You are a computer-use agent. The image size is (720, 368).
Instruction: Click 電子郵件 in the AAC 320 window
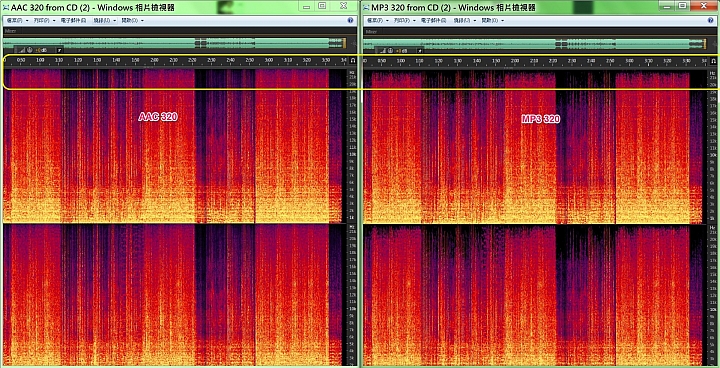tap(73, 21)
